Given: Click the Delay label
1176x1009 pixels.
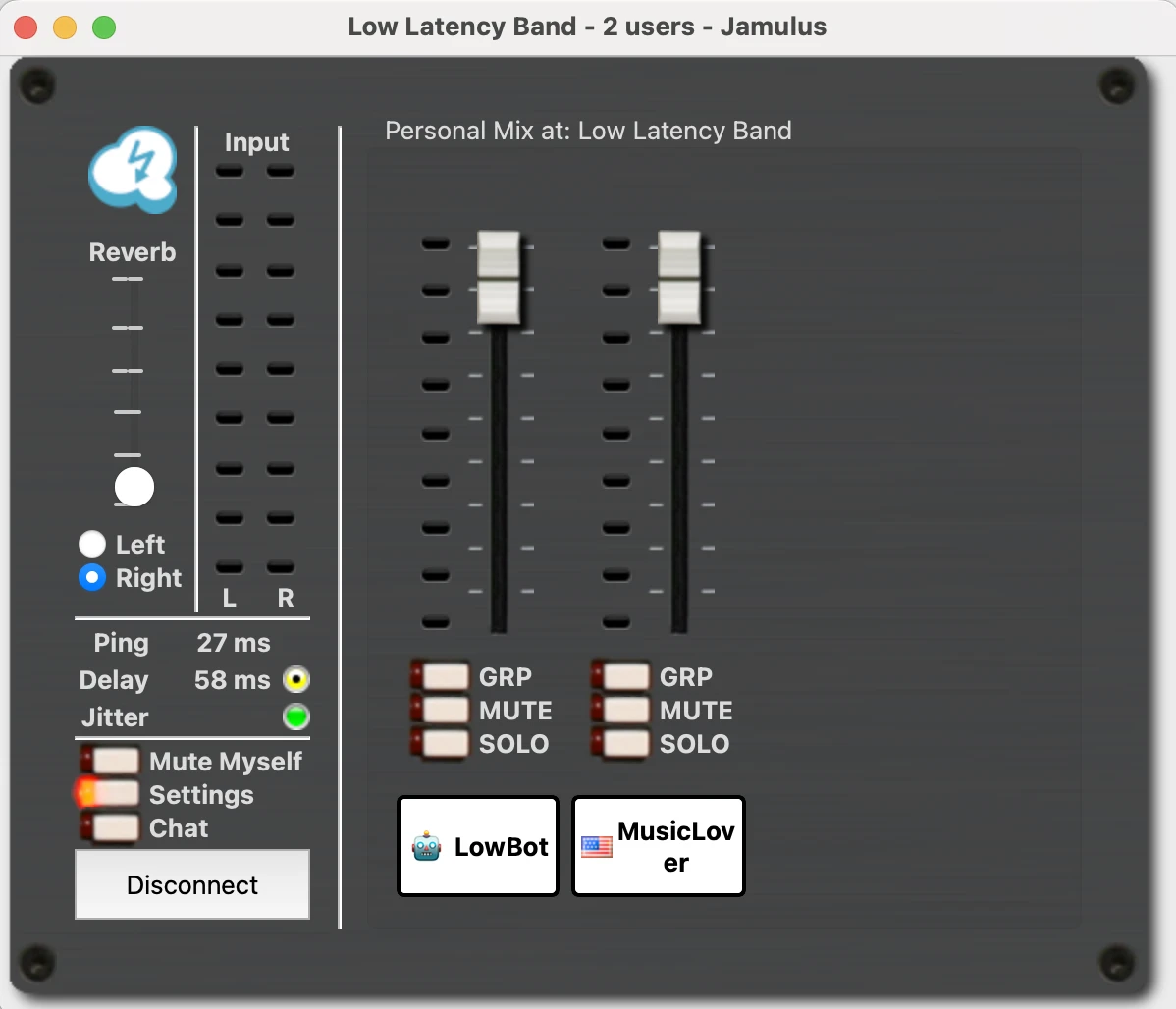Looking at the screenshot, I should pos(114,679).
